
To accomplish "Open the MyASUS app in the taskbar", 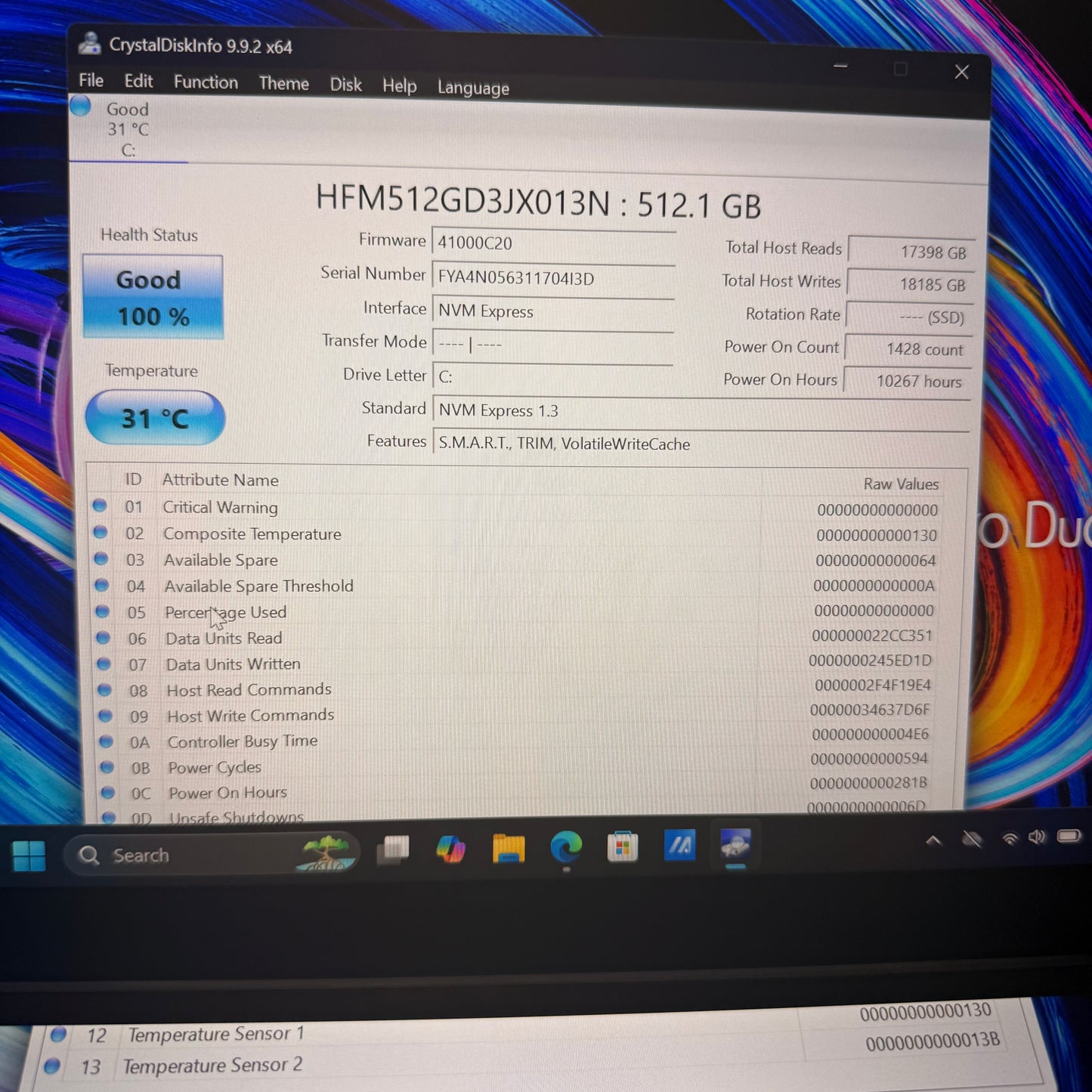I will (x=679, y=846).
